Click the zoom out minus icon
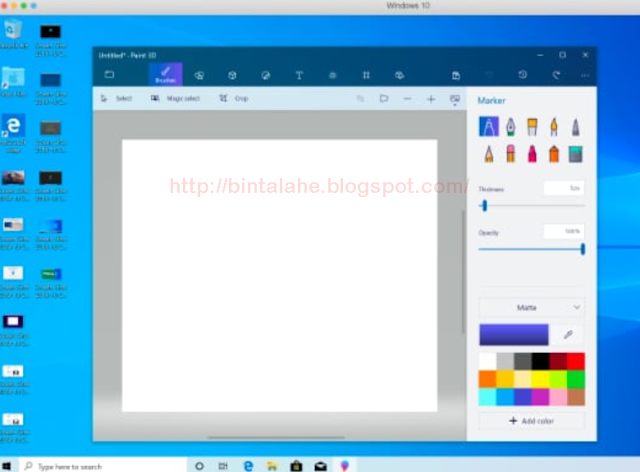Viewport: 640px width, 472px height. [x=407, y=99]
